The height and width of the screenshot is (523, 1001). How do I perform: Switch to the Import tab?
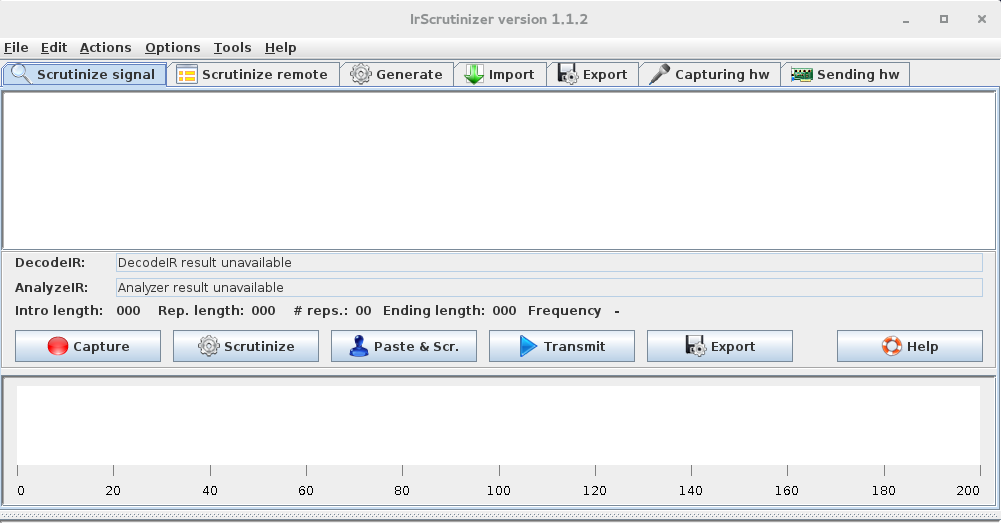click(x=500, y=74)
